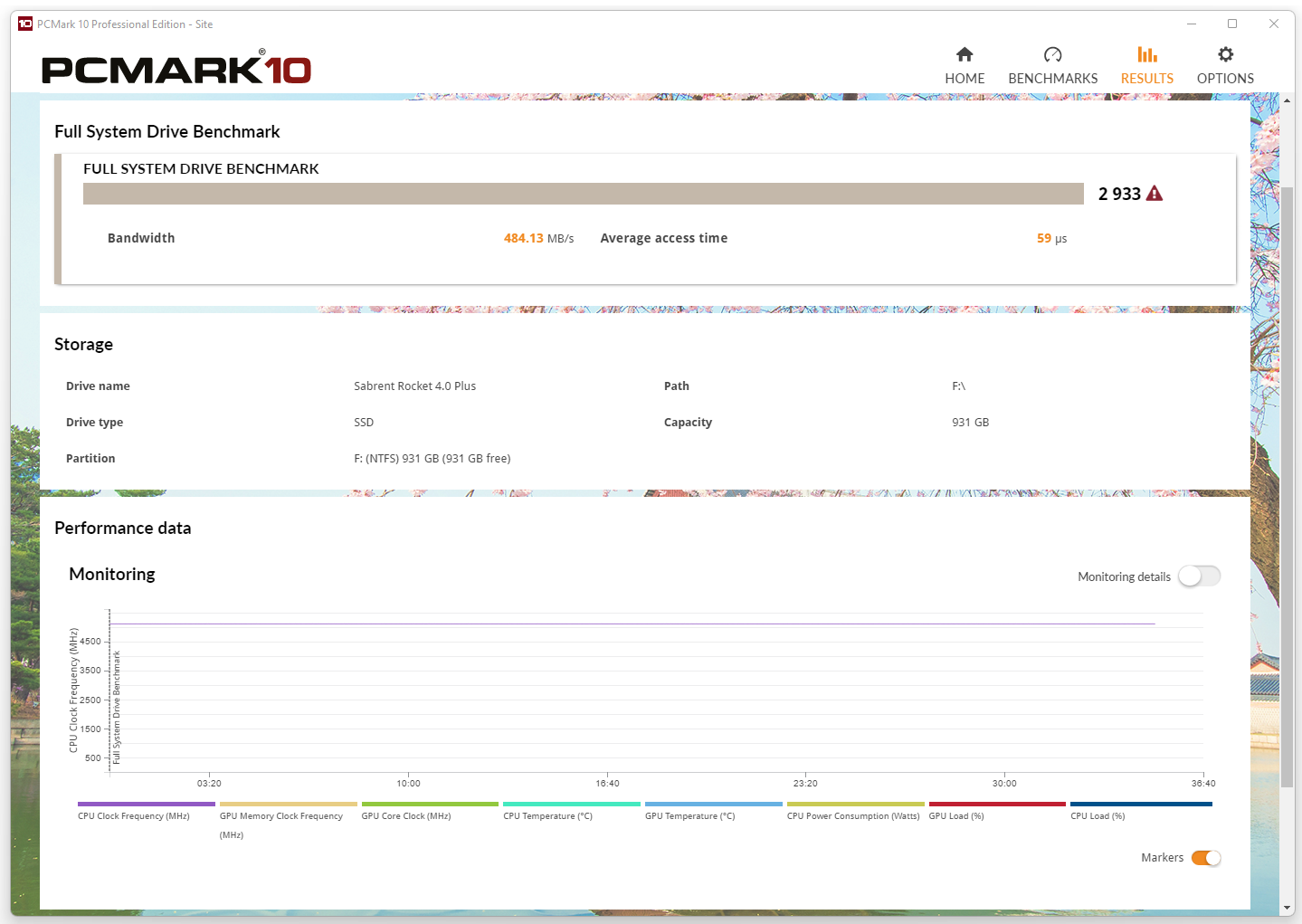Click the scrollbar down arrow

coord(1287,908)
